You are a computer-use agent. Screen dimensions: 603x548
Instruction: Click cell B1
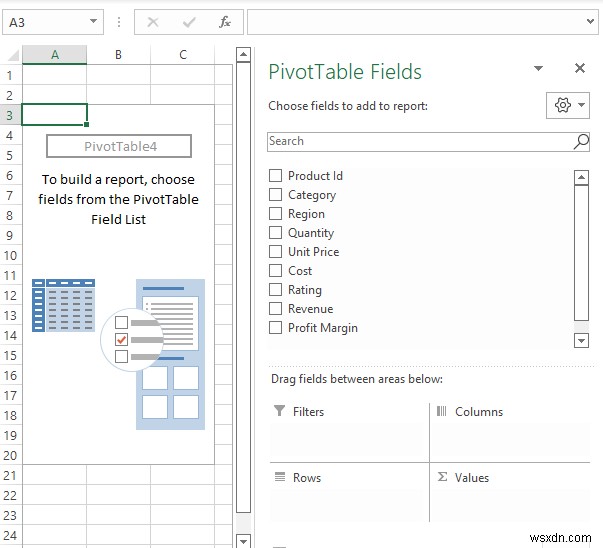click(118, 75)
